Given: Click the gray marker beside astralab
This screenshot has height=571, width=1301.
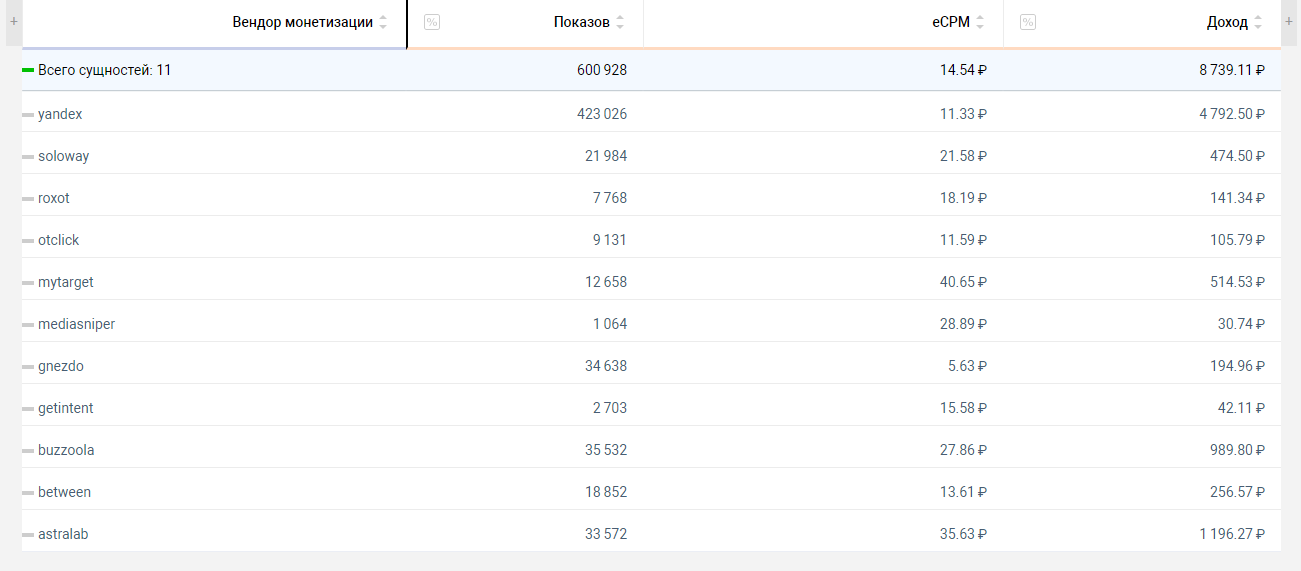Looking at the screenshot, I should 28,535.
